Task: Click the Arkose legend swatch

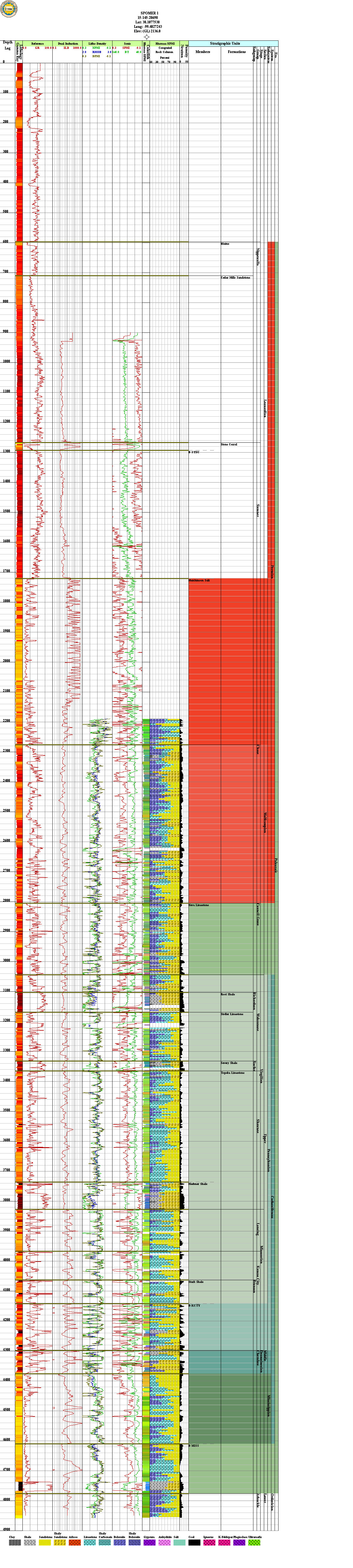Action: (75, 1543)
